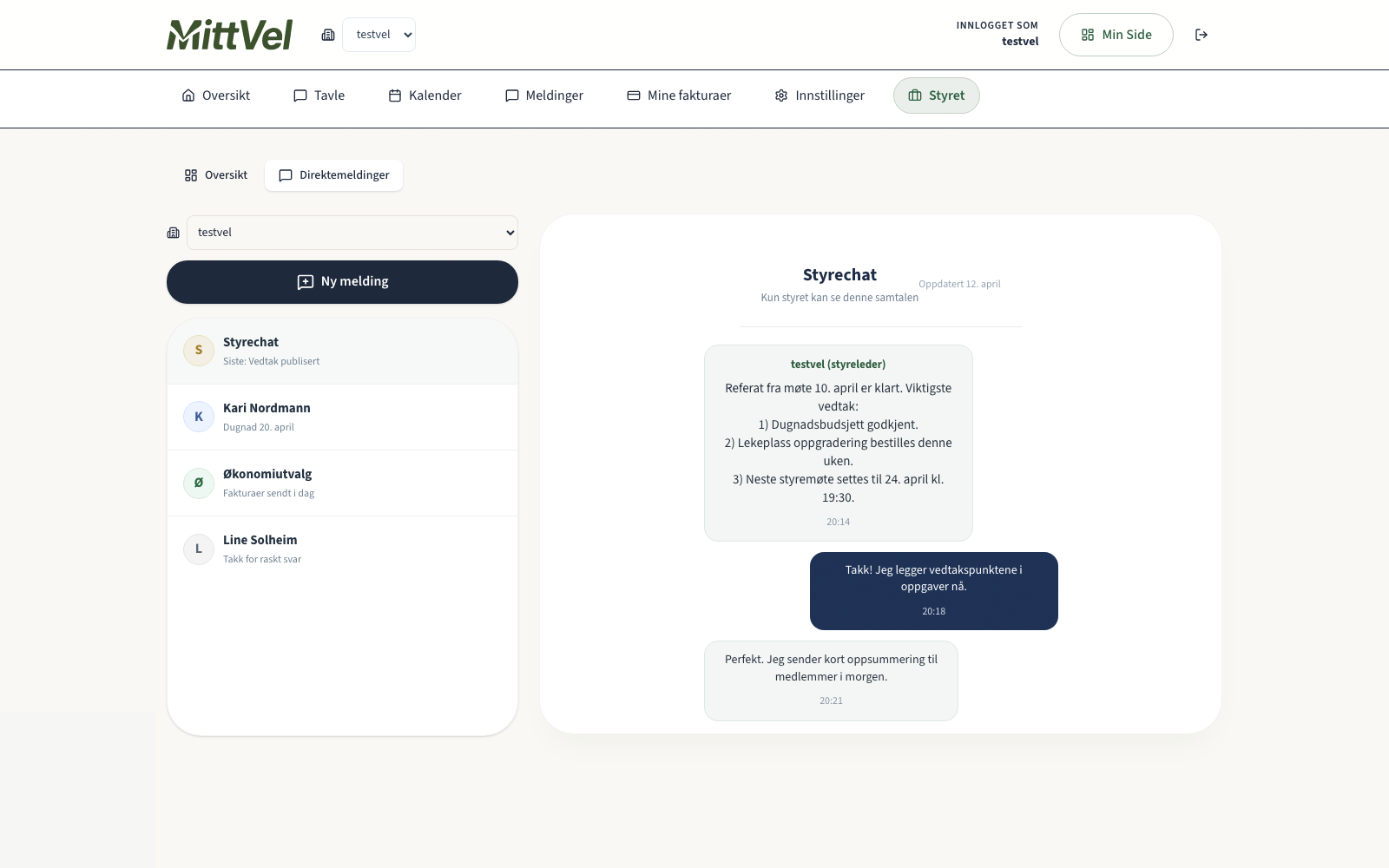Click Line Solheim's L avatar
Screen dimensions: 1389x868
(199, 549)
